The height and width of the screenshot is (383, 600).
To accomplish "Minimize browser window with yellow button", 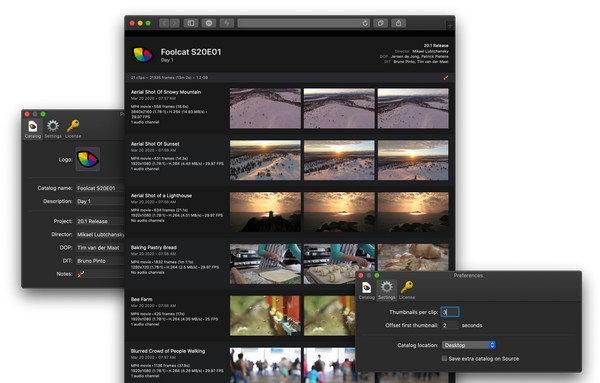I will (140, 23).
